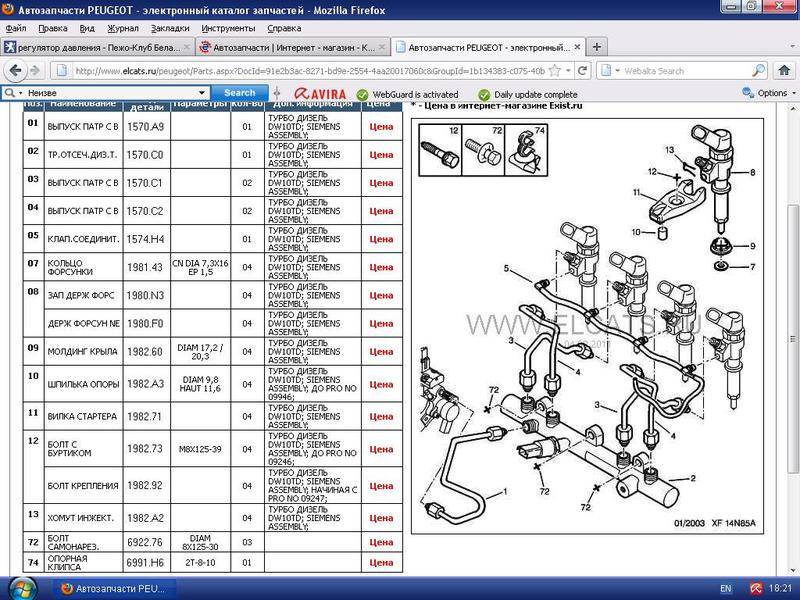Image resolution: width=800 pixels, height=600 pixels.
Task: Click Цена link for part 1982.60
Action: tap(381, 351)
